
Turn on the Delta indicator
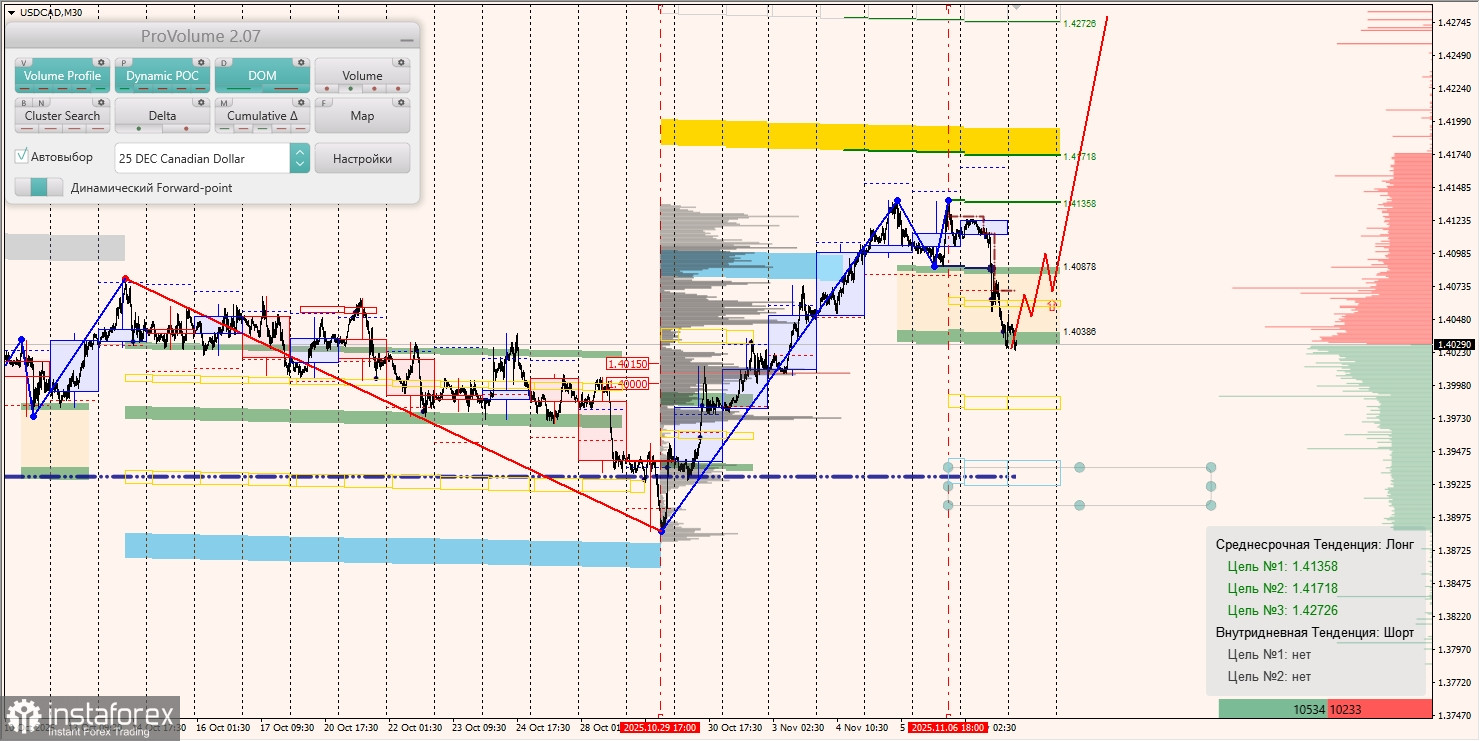click(162, 115)
